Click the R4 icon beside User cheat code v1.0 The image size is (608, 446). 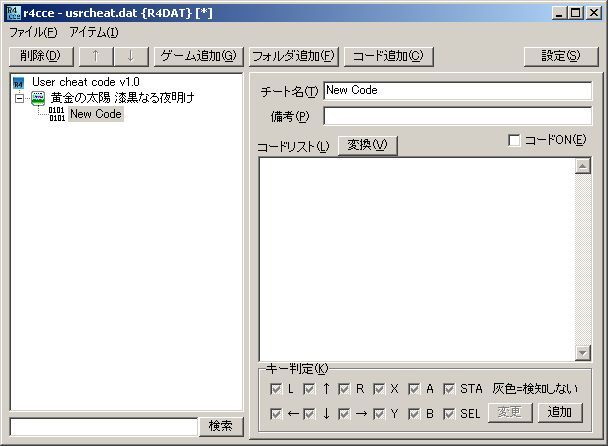pos(18,83)
